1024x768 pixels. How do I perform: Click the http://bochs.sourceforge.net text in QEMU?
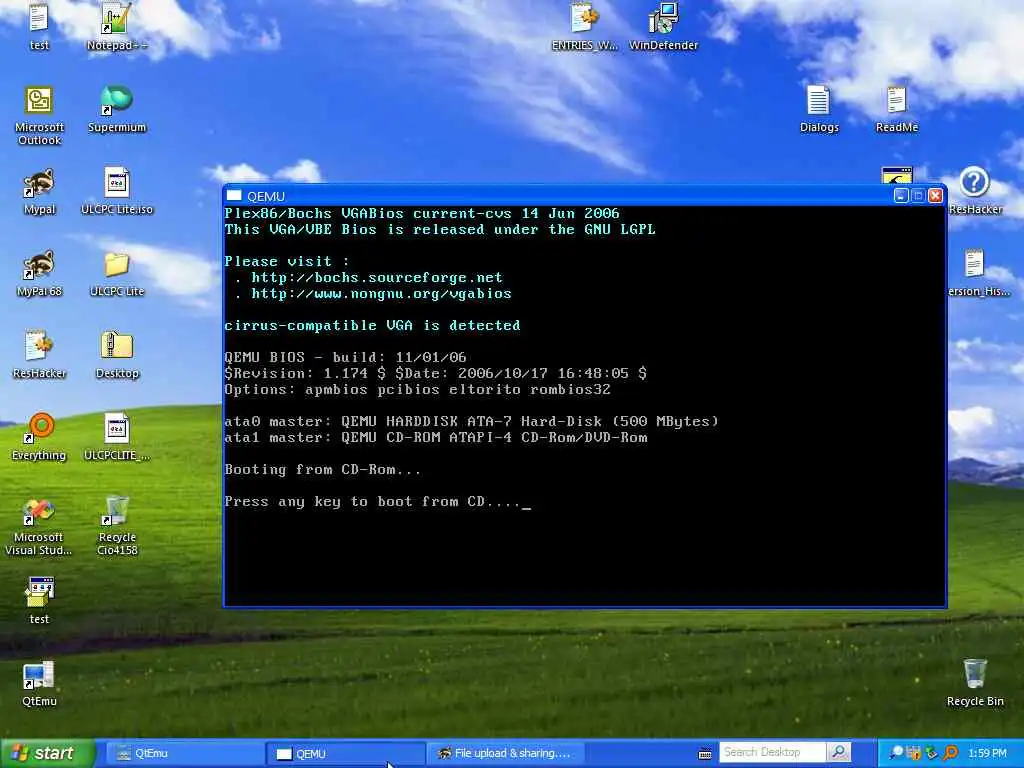(377, 278)
